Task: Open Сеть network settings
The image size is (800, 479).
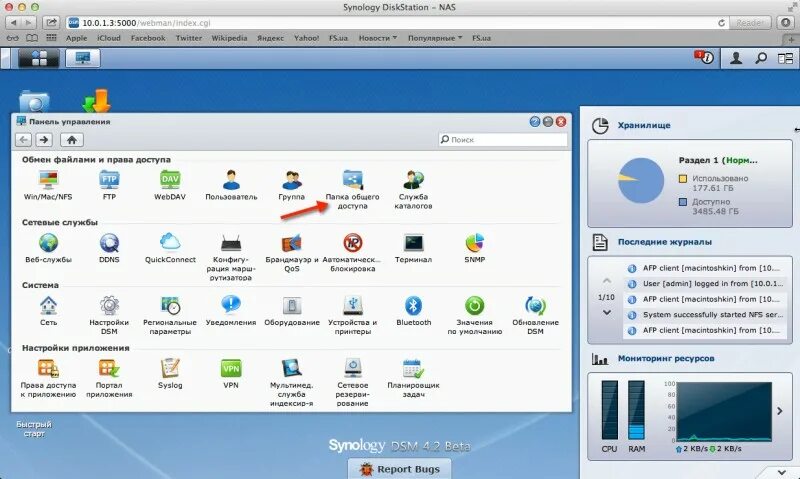Action: tap(48, 311)
